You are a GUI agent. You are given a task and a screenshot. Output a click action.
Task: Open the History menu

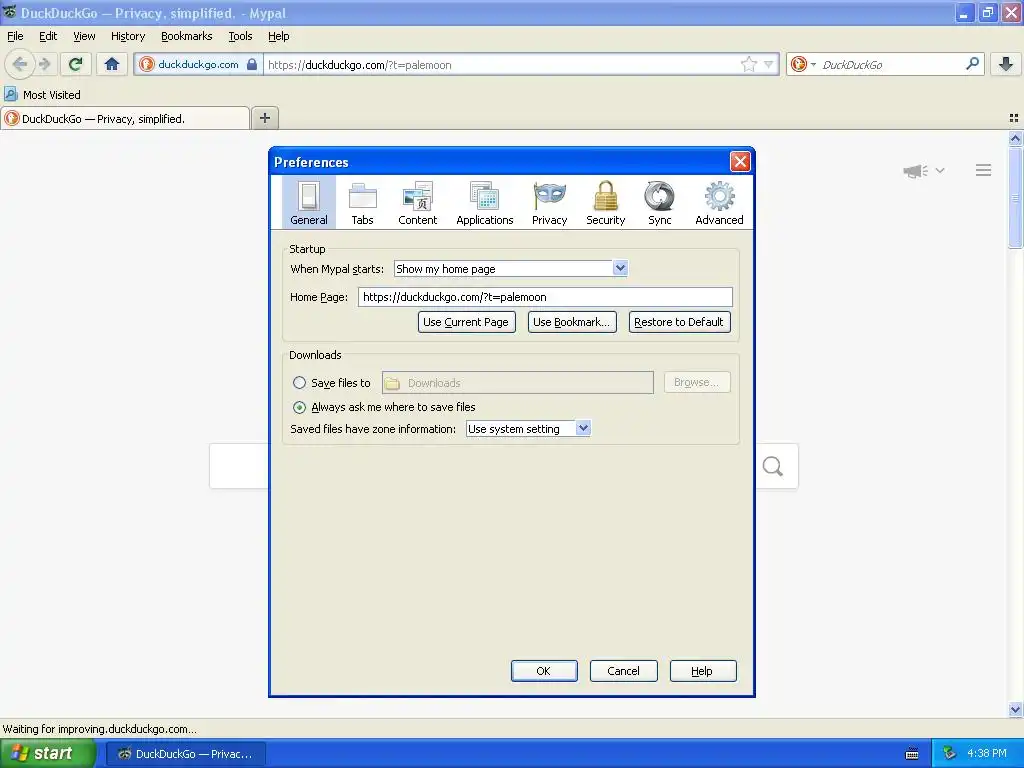coord(128,36)
